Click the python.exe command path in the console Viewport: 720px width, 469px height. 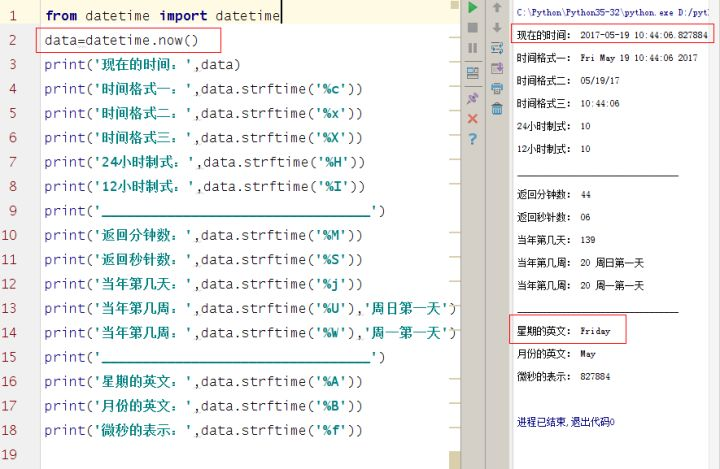(613, 12)
